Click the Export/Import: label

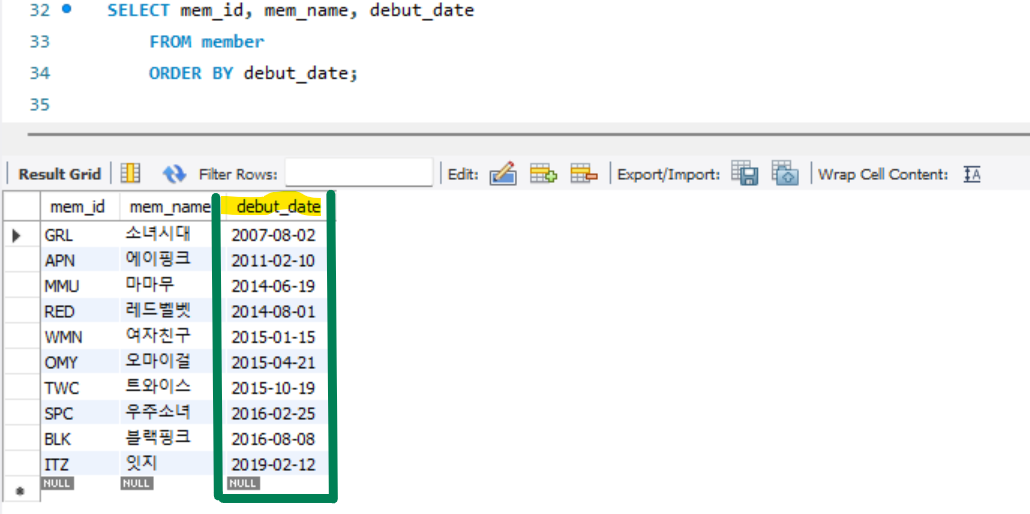tap(669, 174)
